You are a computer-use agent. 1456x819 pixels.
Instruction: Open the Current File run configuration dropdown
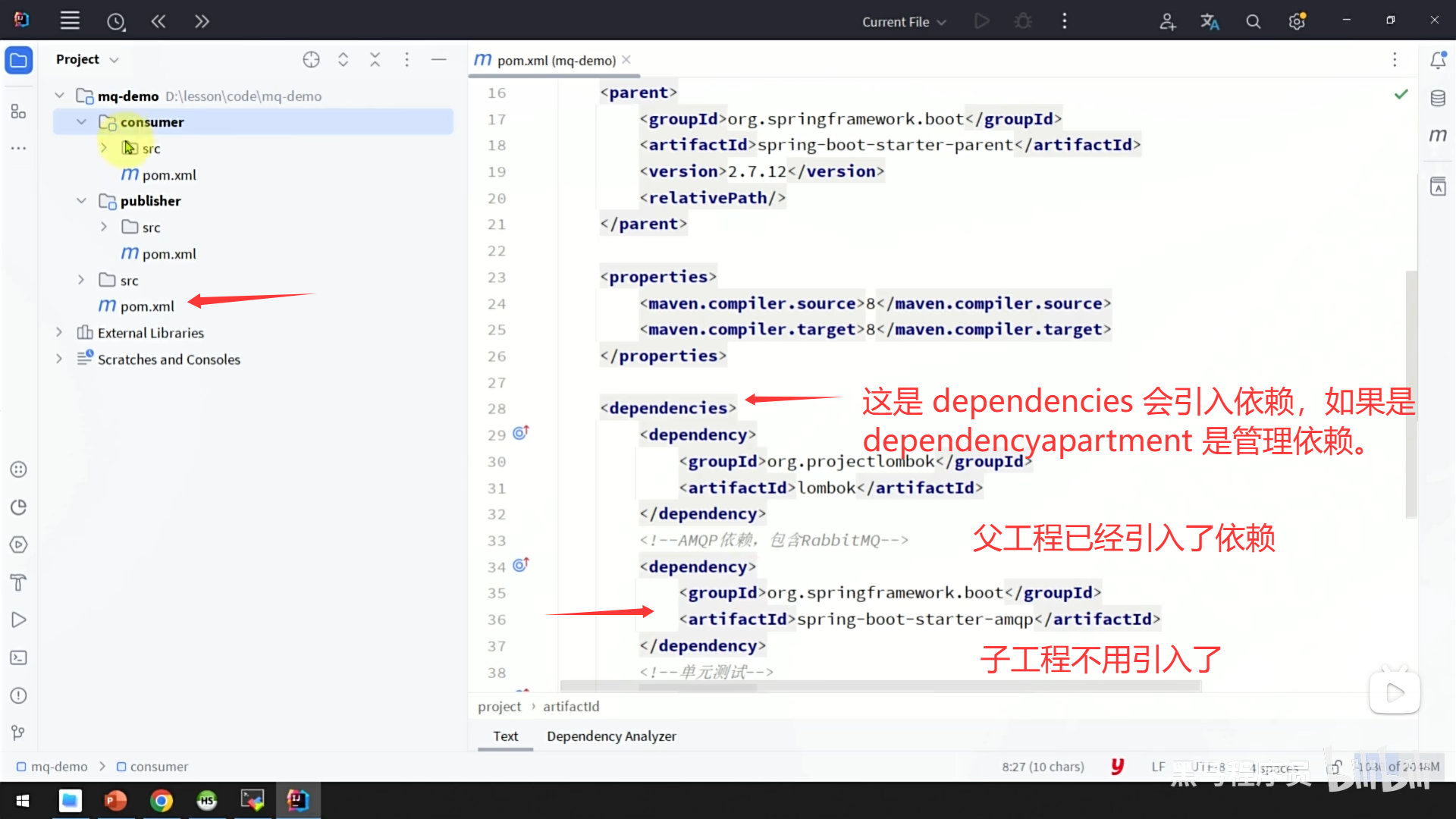pyautogui.click(x=903, y=22)
